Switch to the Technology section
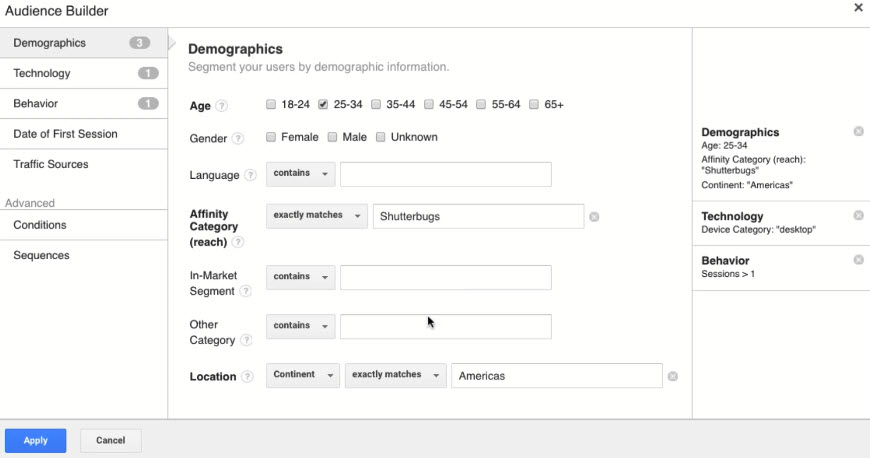Image resolution: width=870 pixels, height=458 pixels. point(42,73)
